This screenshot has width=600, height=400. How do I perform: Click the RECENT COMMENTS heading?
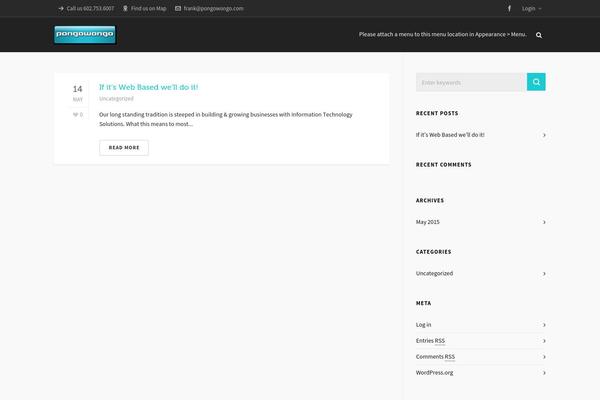[443, 165]
